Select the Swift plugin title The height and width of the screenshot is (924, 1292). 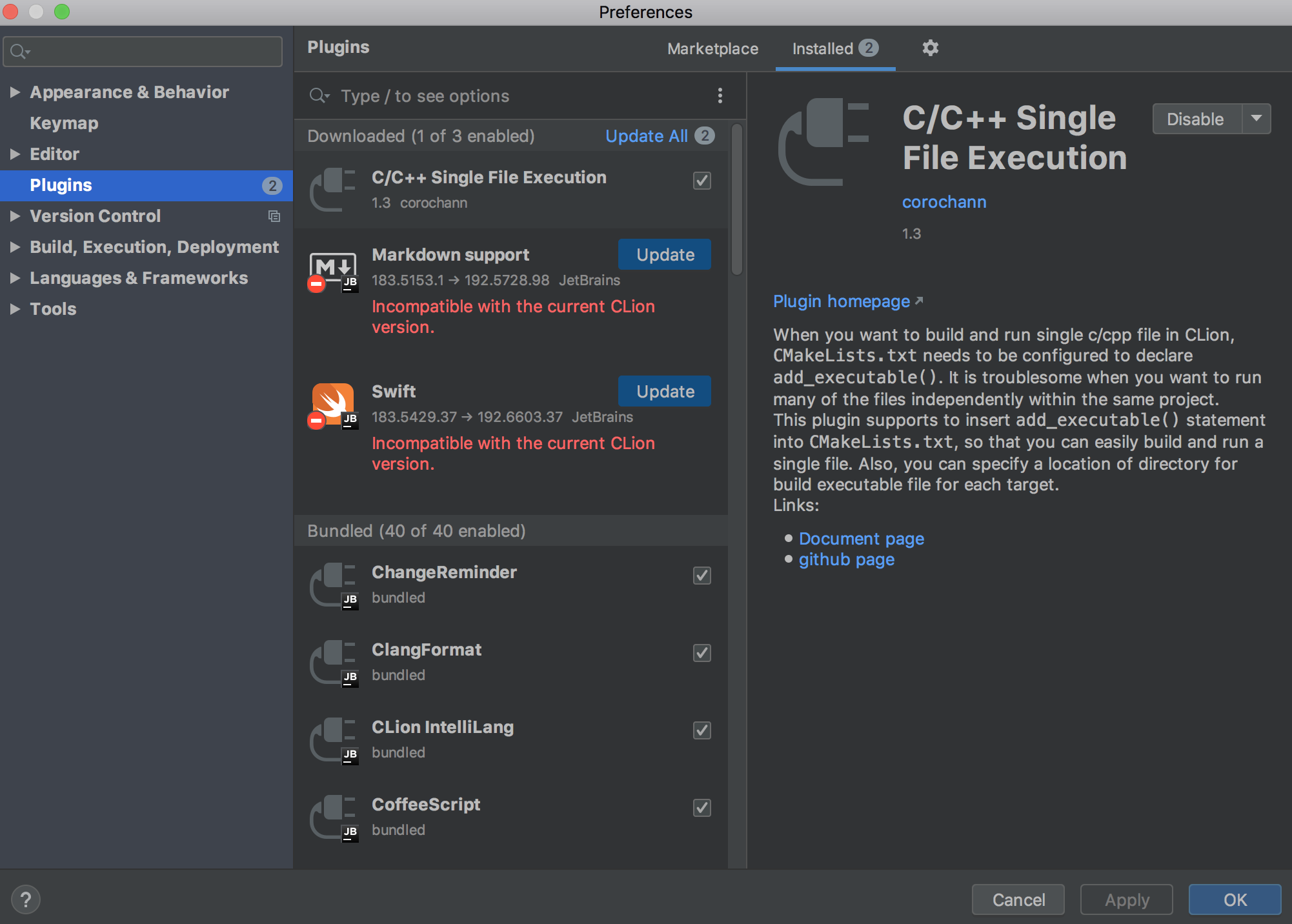coord(394,392)
